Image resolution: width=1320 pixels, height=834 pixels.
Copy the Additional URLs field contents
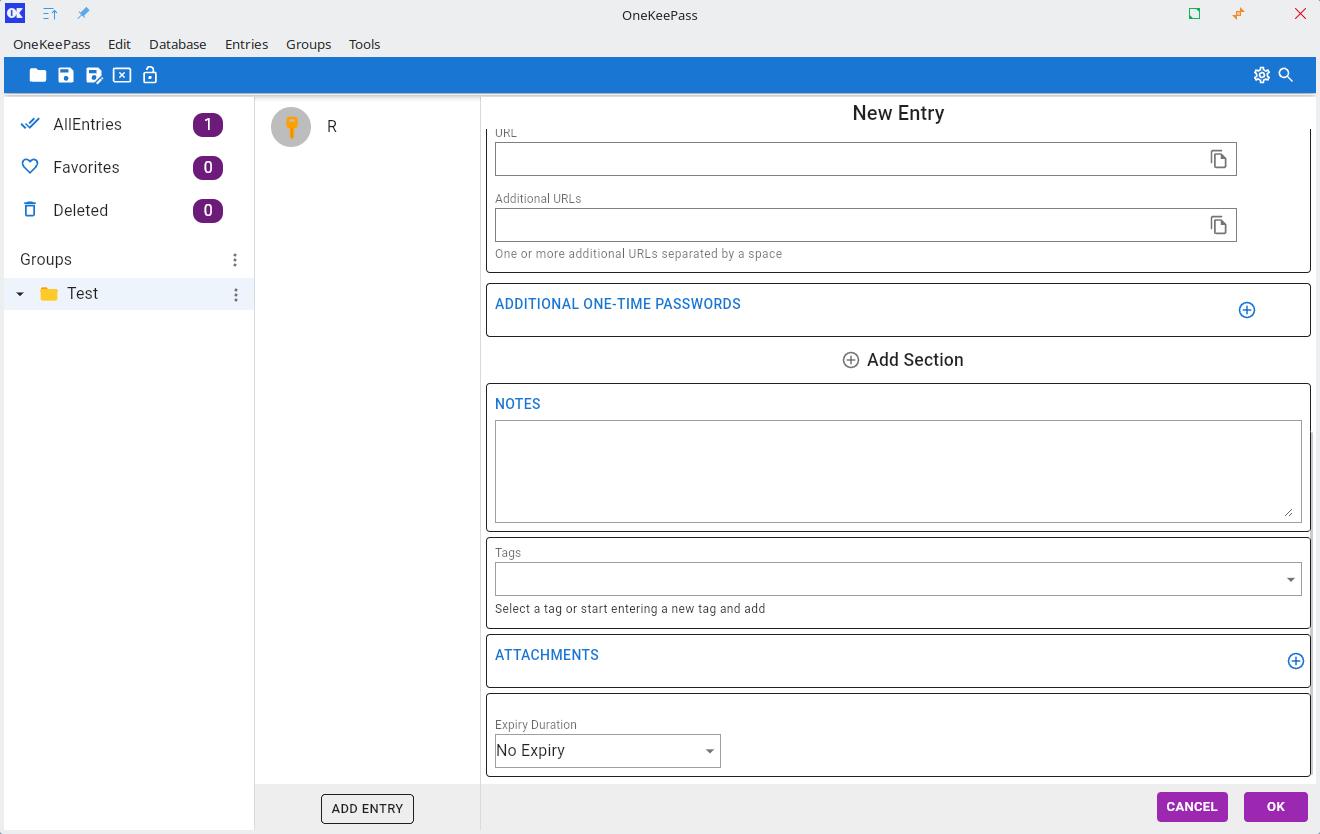[x=1218, y=225]
